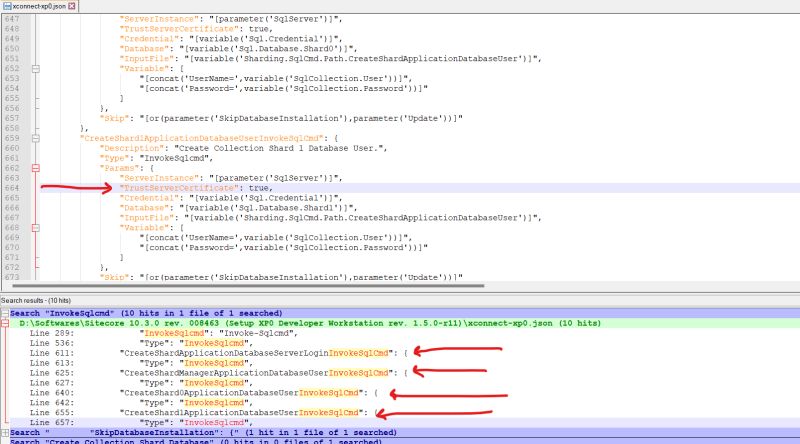The height and width of the screenshot is (444, 800).
Task: Close the xconnect-xp0.json tab
Action: 71,6
